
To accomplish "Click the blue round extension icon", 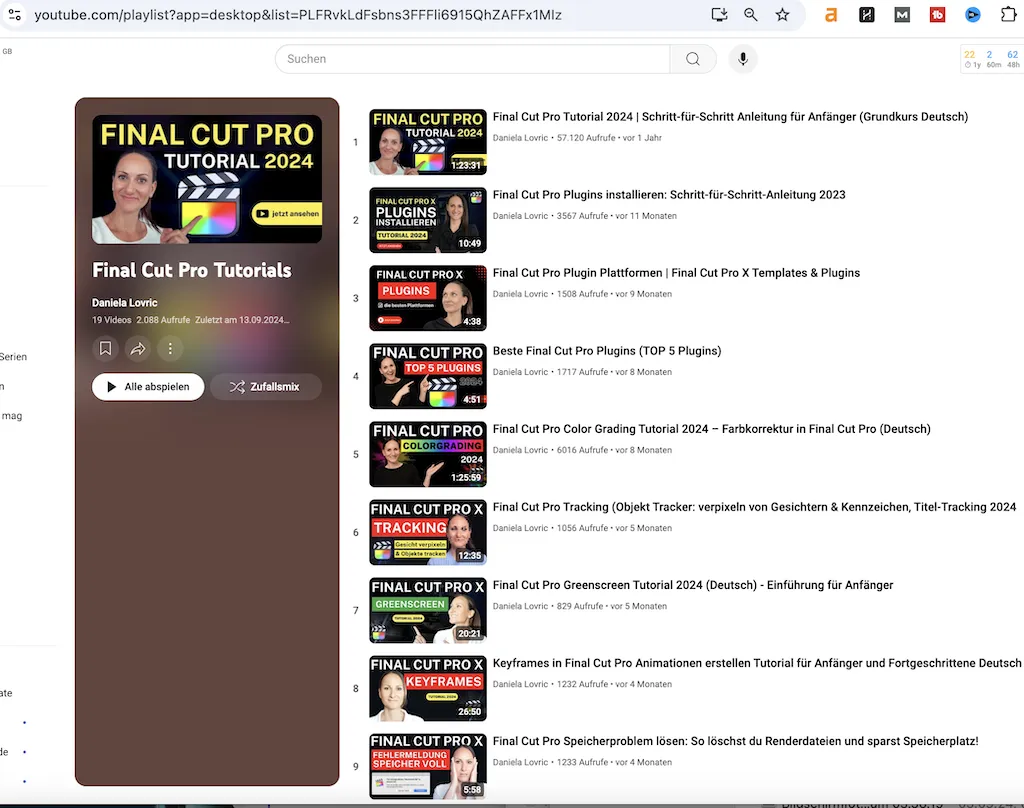I will (x=972, y=14).
